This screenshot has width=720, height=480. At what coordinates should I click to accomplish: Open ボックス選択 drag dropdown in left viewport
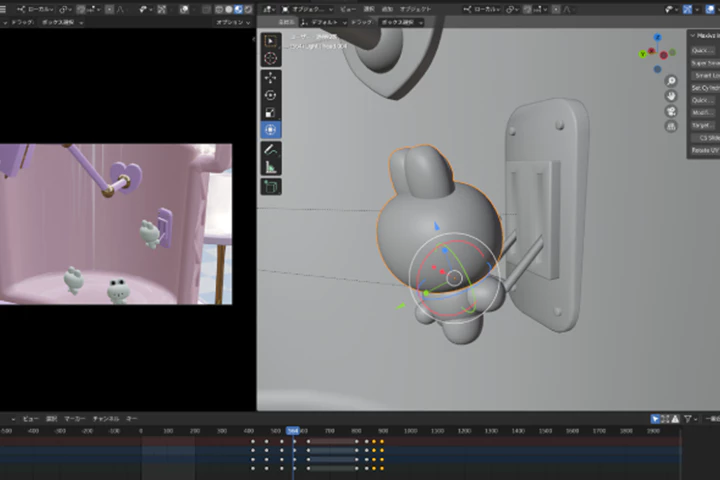click(x=62, y=22)
